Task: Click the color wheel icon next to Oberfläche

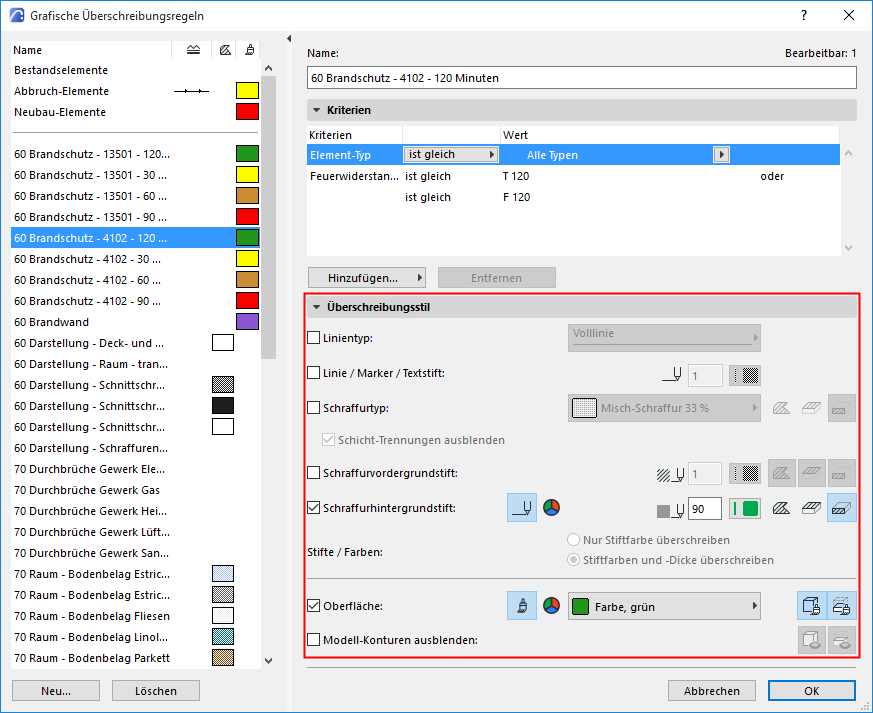Action: coord(551,606)
